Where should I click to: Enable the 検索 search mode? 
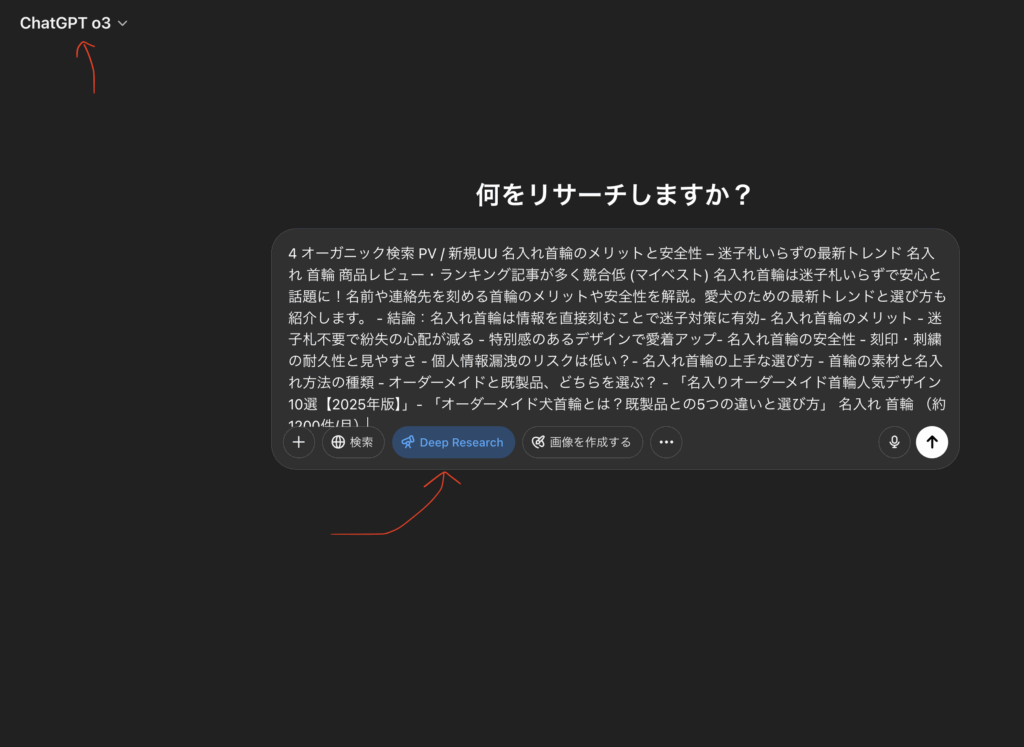pos(353,442)
